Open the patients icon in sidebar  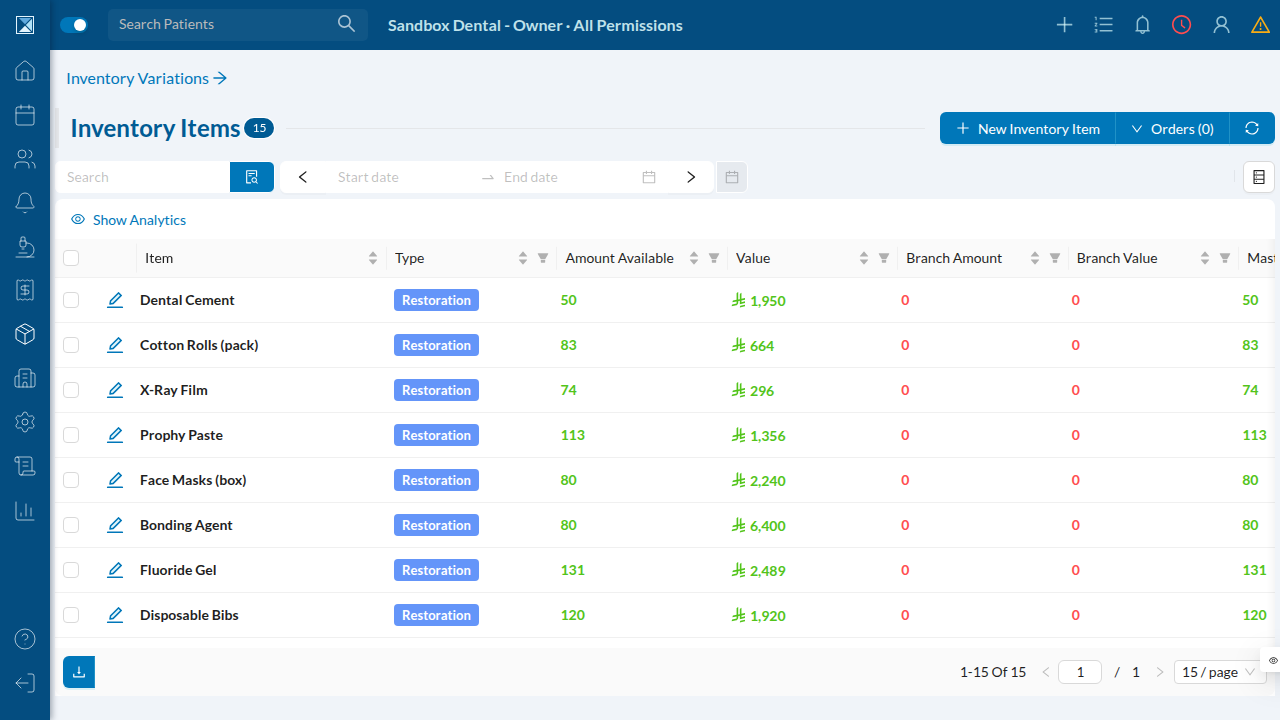tap(25, 159)
